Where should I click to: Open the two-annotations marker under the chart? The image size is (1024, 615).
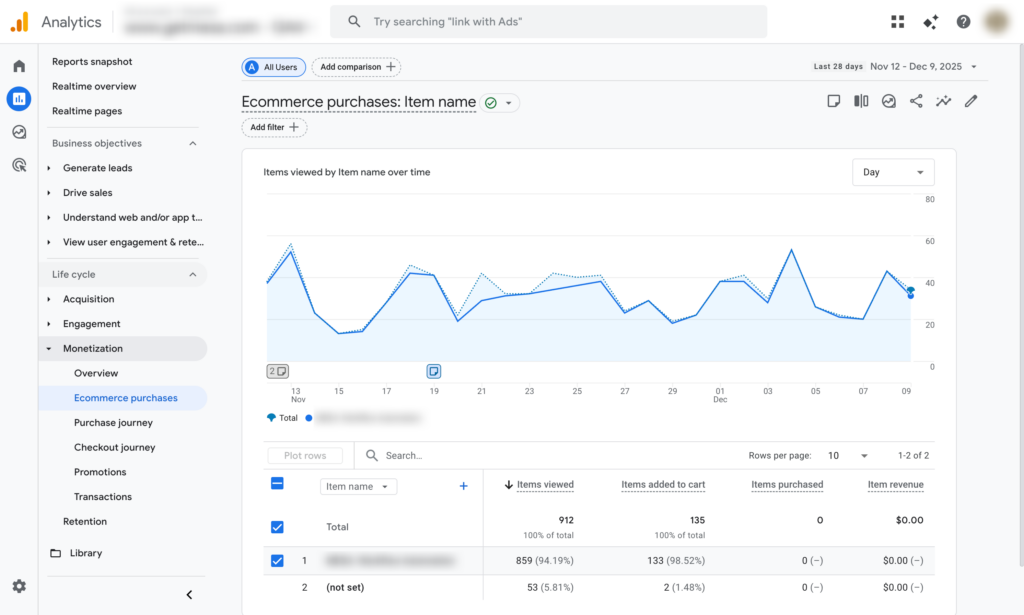278,371
